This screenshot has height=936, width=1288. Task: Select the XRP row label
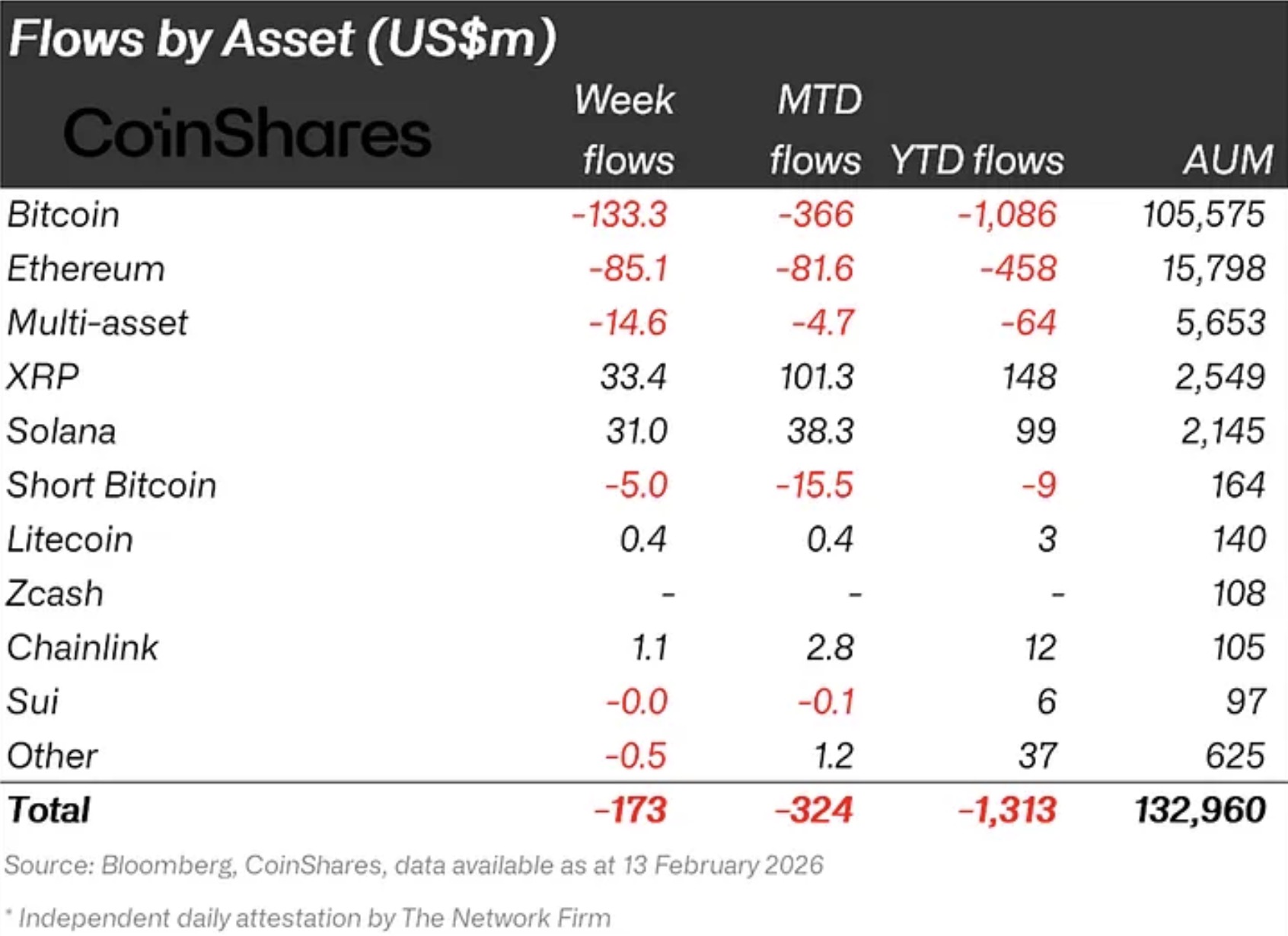pyautogui.click(x=43, y=377)
